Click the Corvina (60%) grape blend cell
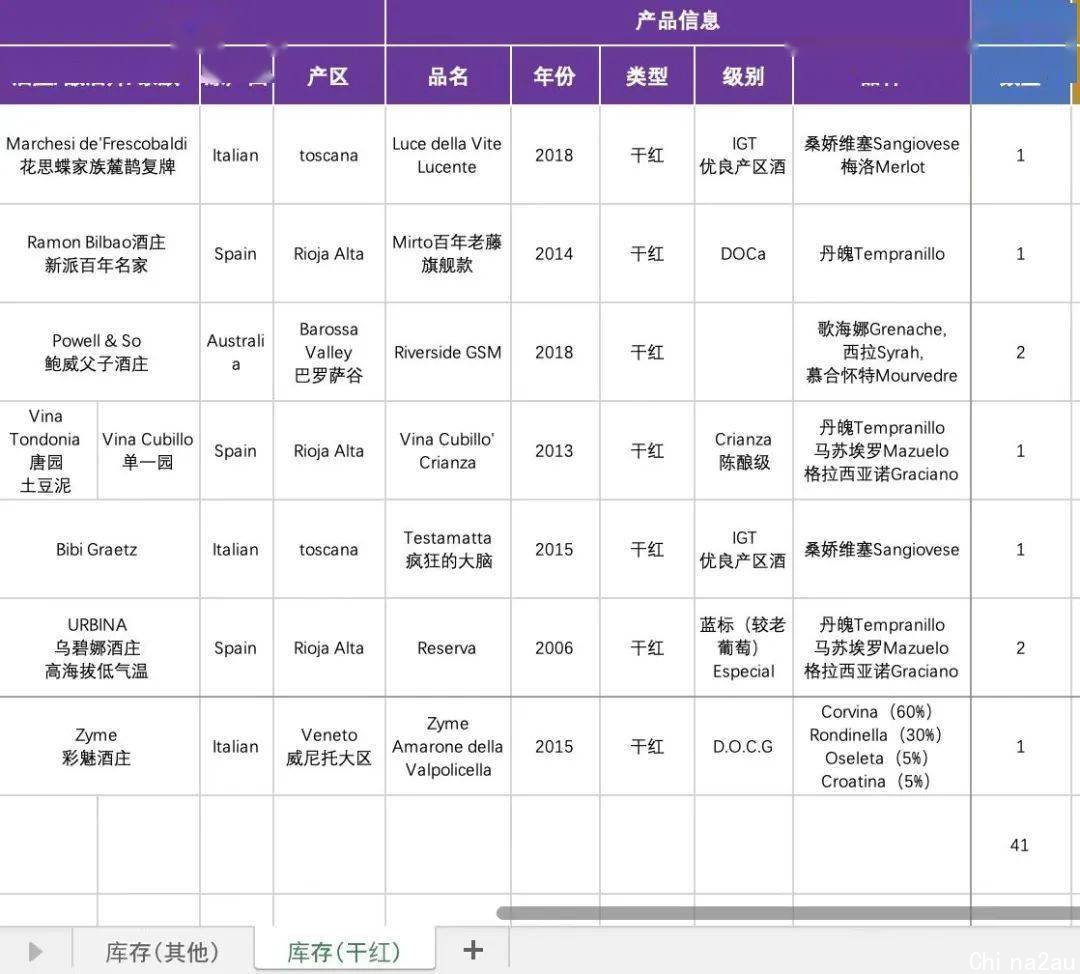The height and width of the screenshot is (974, 1080). coord(882,746)
